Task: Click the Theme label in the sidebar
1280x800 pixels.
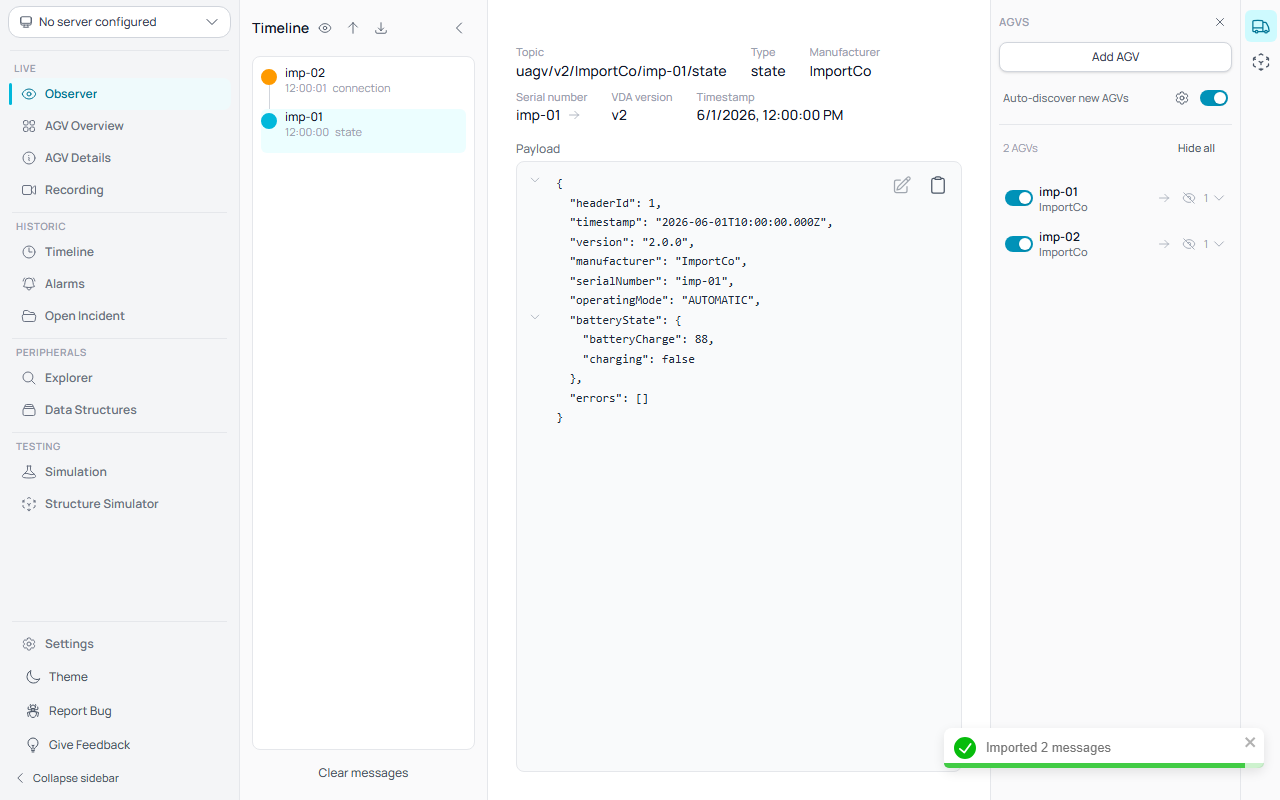Action: [68, 677]
